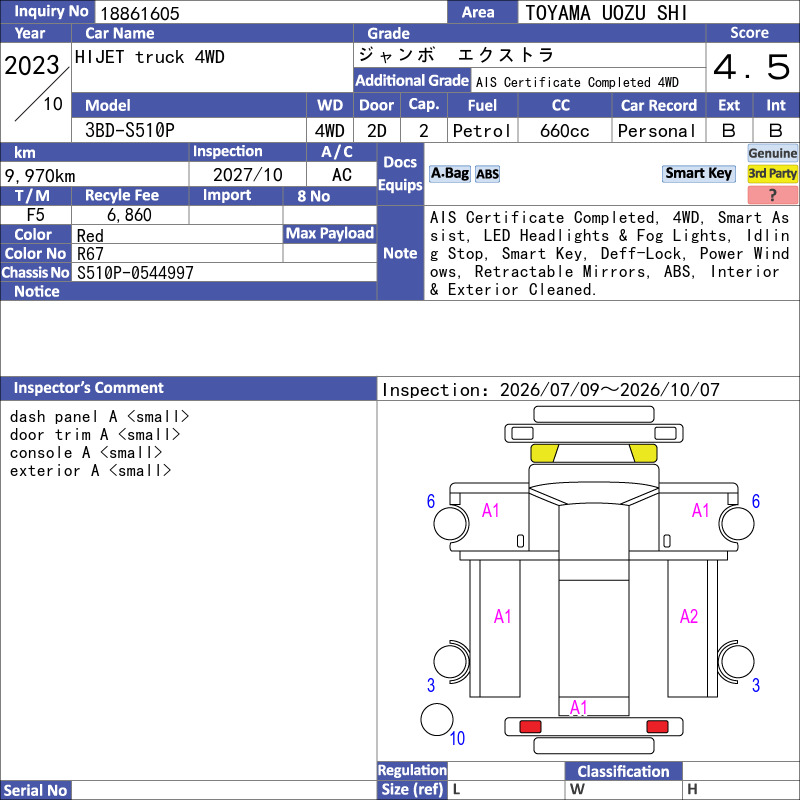Click the Regulation label
This screenshot has height=800, width=800.
point(412,770)
